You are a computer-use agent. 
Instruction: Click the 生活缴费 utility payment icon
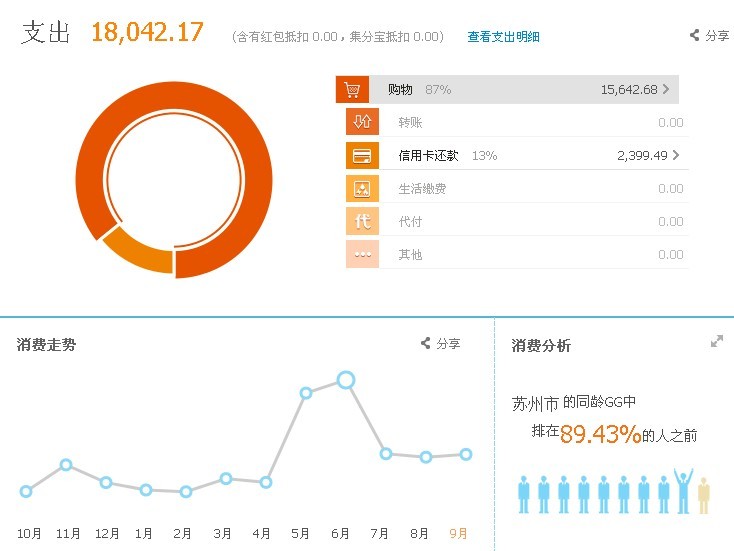pyautogui.click(x=362, y=188)
